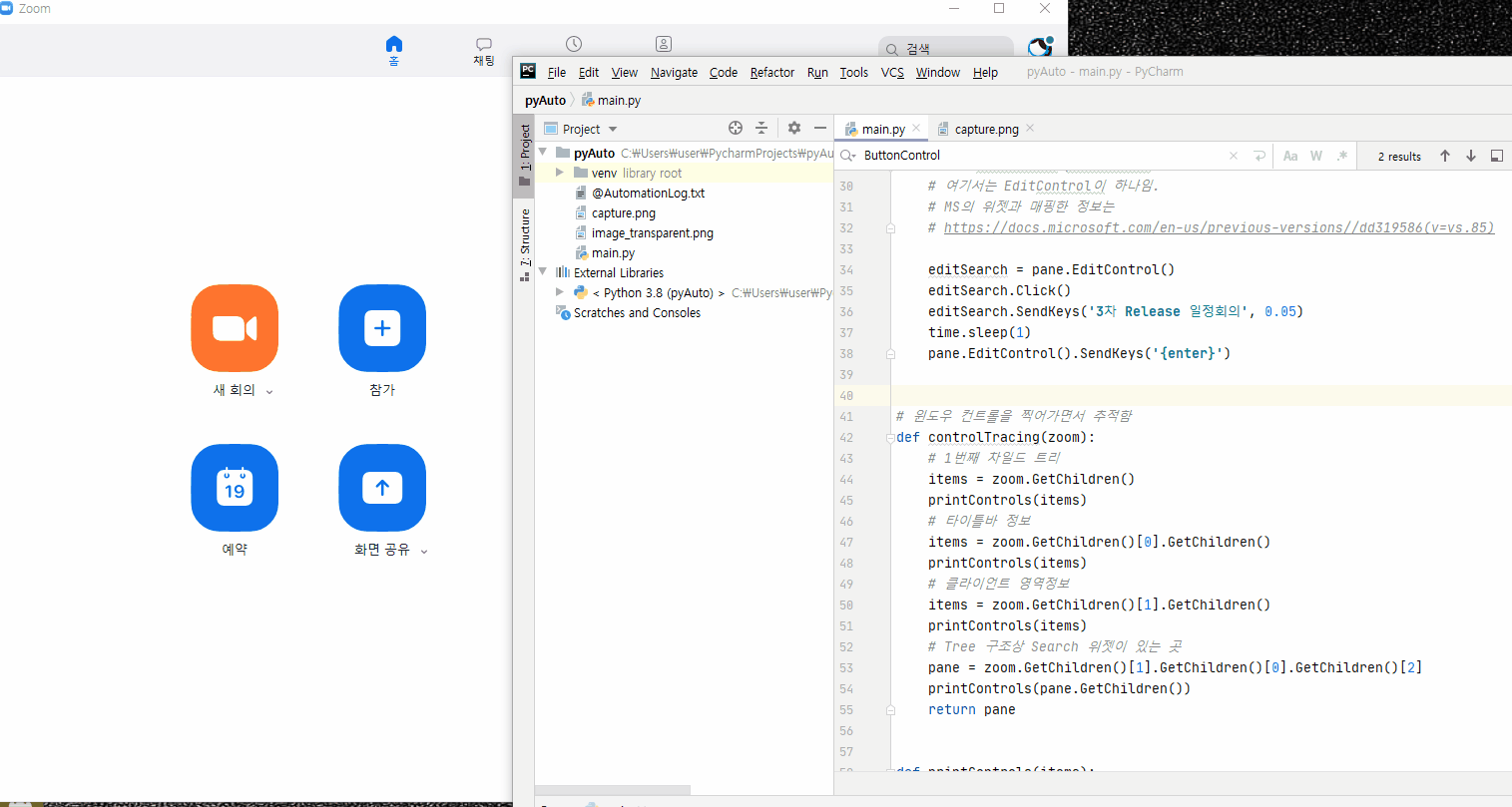This screenshot has height=807, width=1512.
Task: Click the horizontal scrollbar under Project panel
Action: click(613, 791)
